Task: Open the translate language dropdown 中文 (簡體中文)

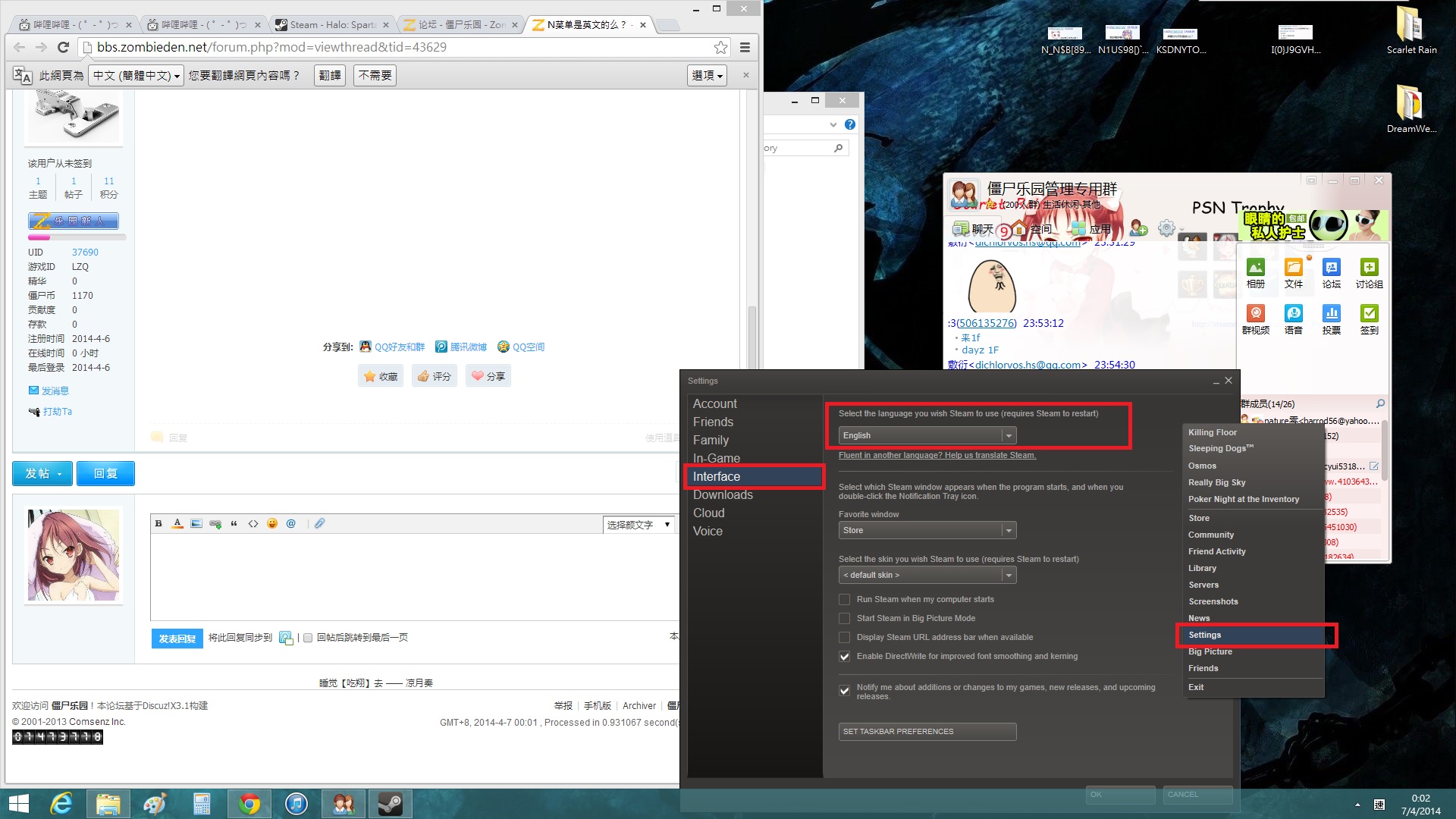Action: [x=136, y=75]
